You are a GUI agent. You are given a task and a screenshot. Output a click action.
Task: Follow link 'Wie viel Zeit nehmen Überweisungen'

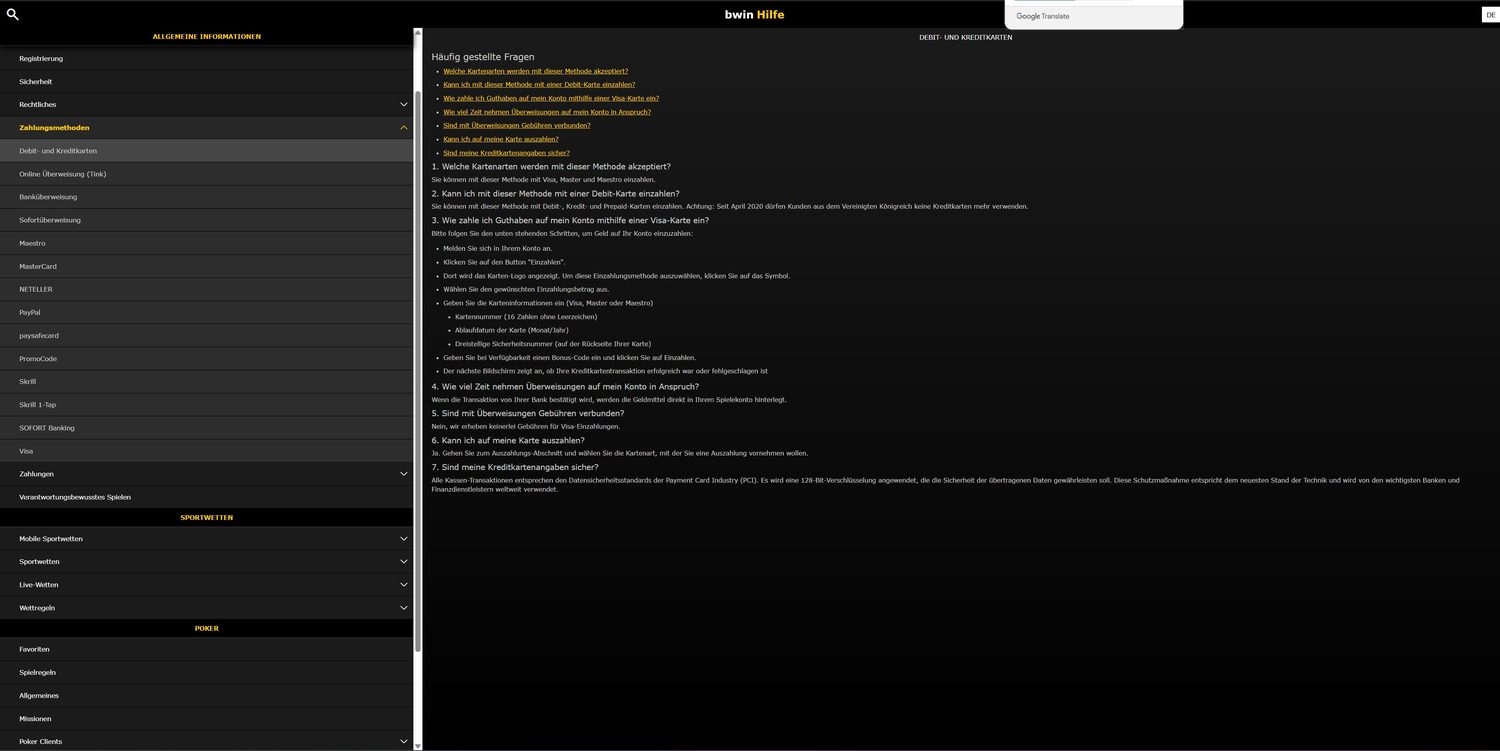[547, 112]
